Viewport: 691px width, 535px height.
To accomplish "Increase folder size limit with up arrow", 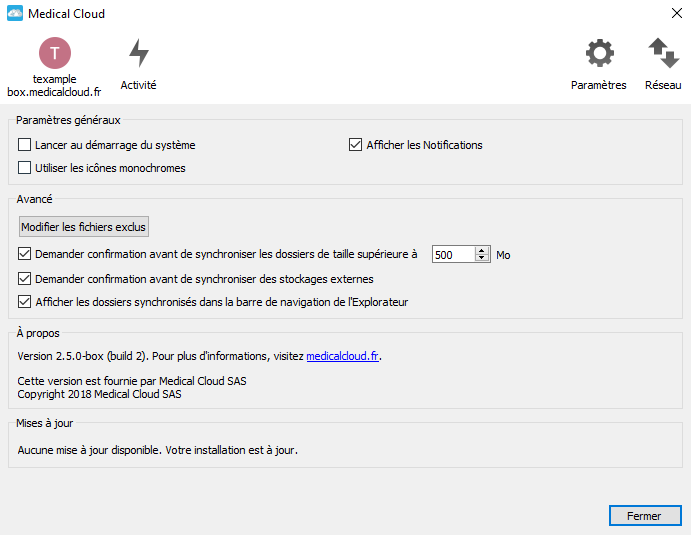I will [x=482, y=251].
